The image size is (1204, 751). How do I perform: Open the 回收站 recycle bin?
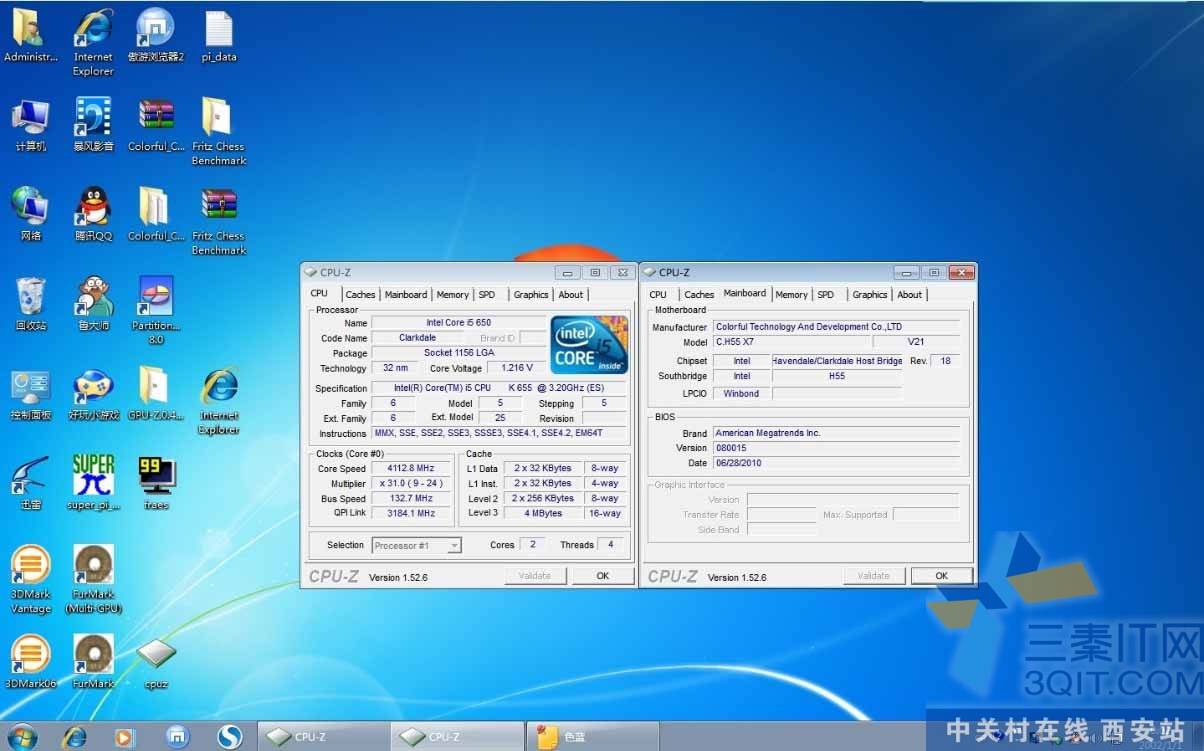(x=30, y=304)
